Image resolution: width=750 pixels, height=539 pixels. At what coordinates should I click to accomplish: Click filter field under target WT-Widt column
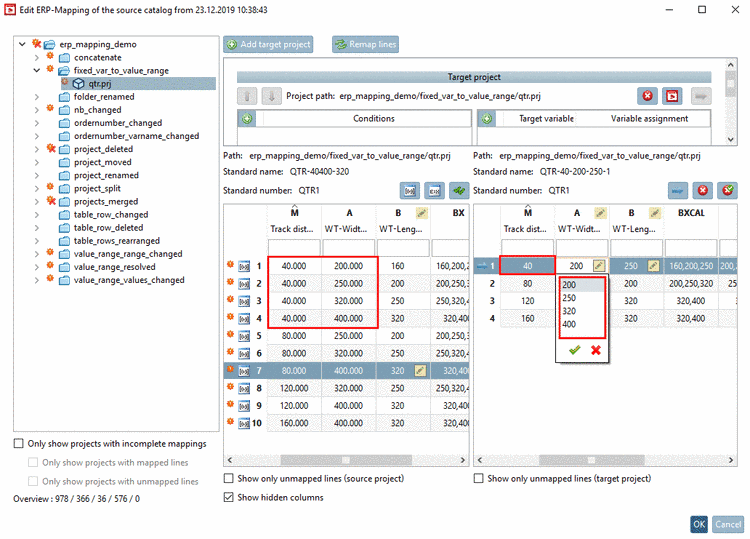(x=582, y=248)
